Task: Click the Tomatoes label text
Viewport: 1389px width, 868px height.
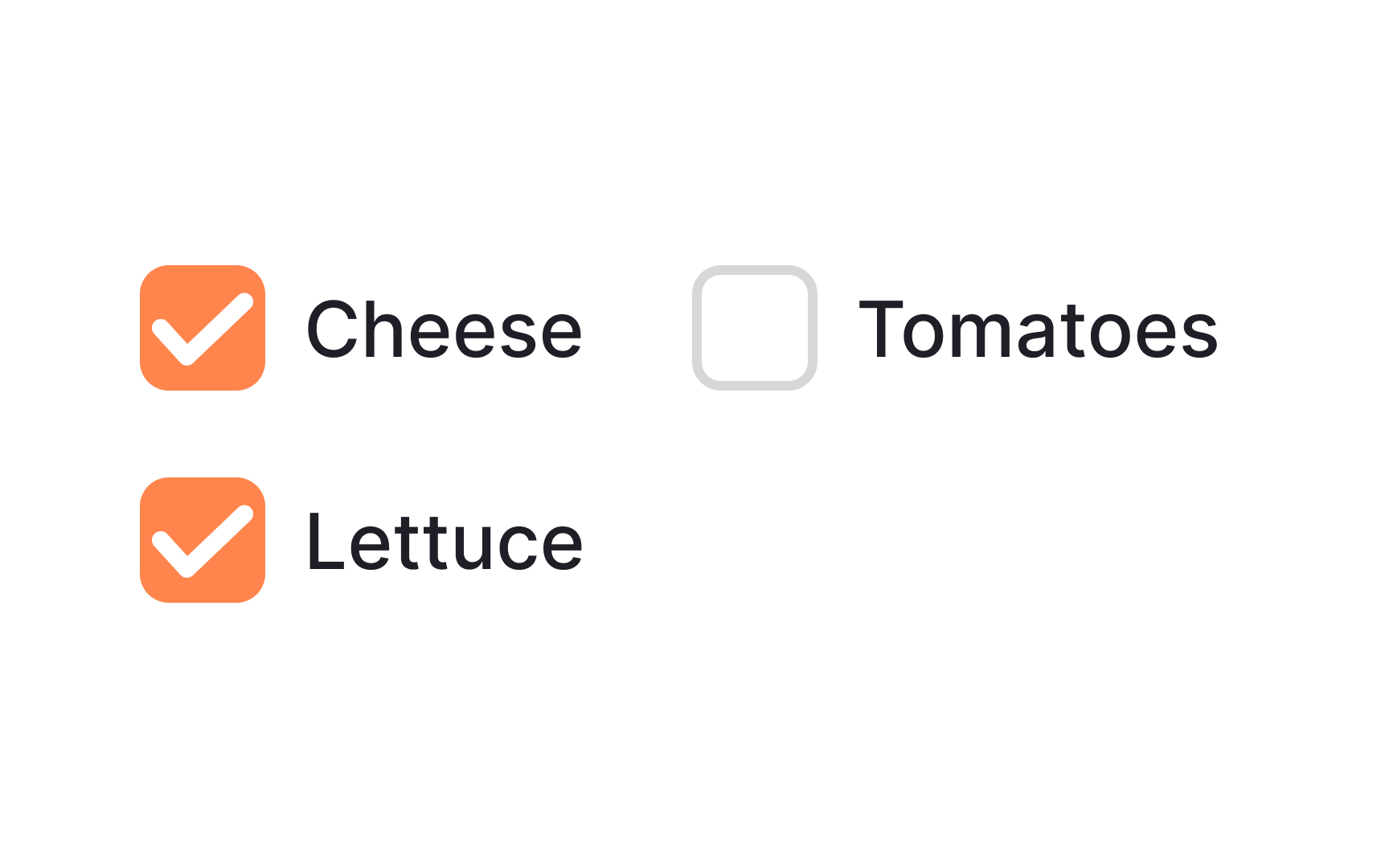Action: 1038,330
